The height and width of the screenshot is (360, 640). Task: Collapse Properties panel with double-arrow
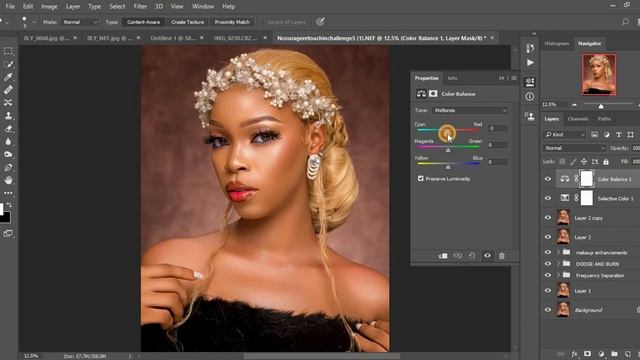tap(501, 78)
